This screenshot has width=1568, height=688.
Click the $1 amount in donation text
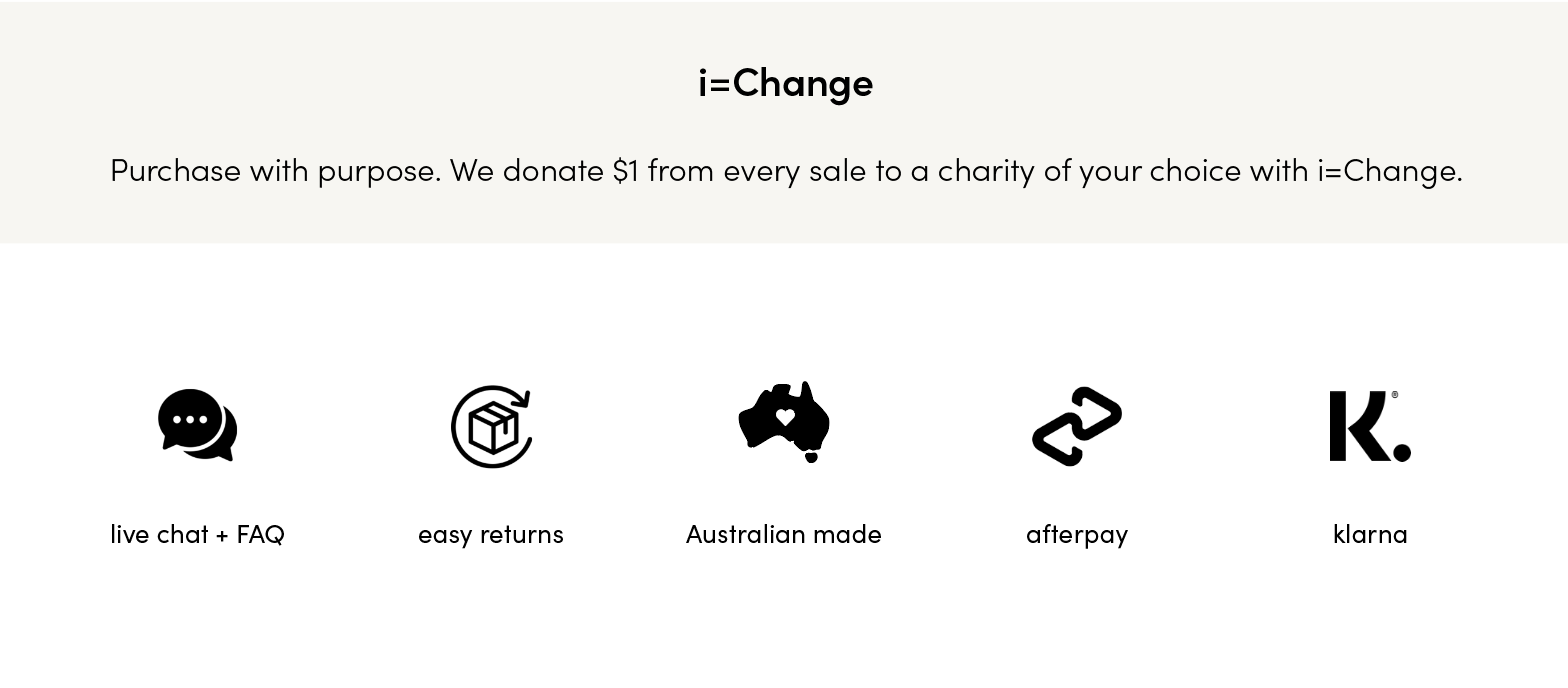[x=626, y=170]
